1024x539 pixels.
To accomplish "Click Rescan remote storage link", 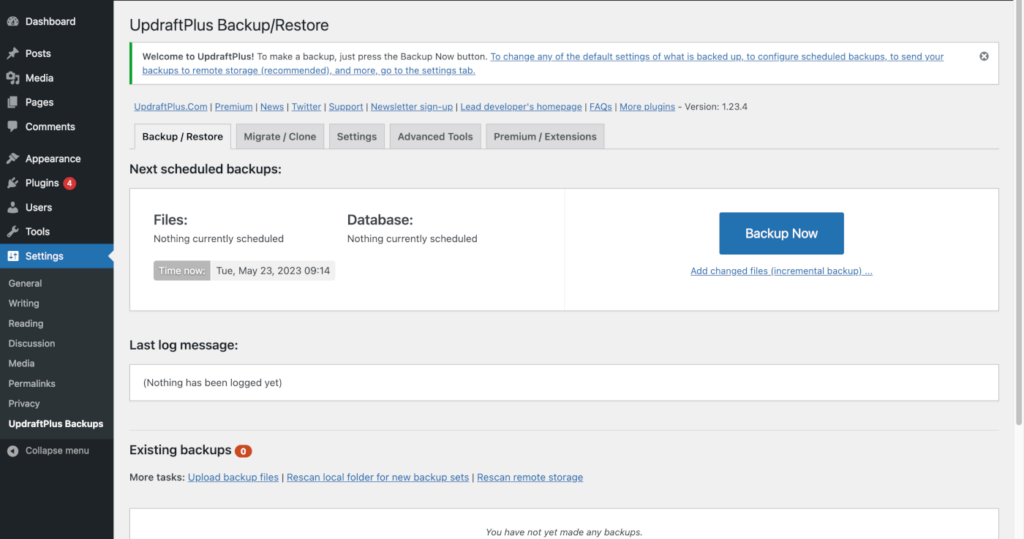I will (x=530, y=478).
